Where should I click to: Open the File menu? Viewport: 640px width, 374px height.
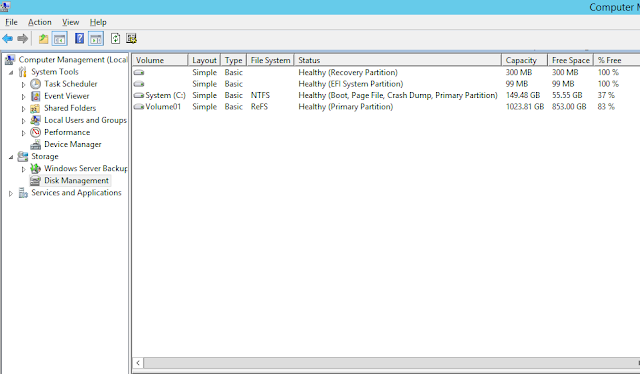[11, 22]
